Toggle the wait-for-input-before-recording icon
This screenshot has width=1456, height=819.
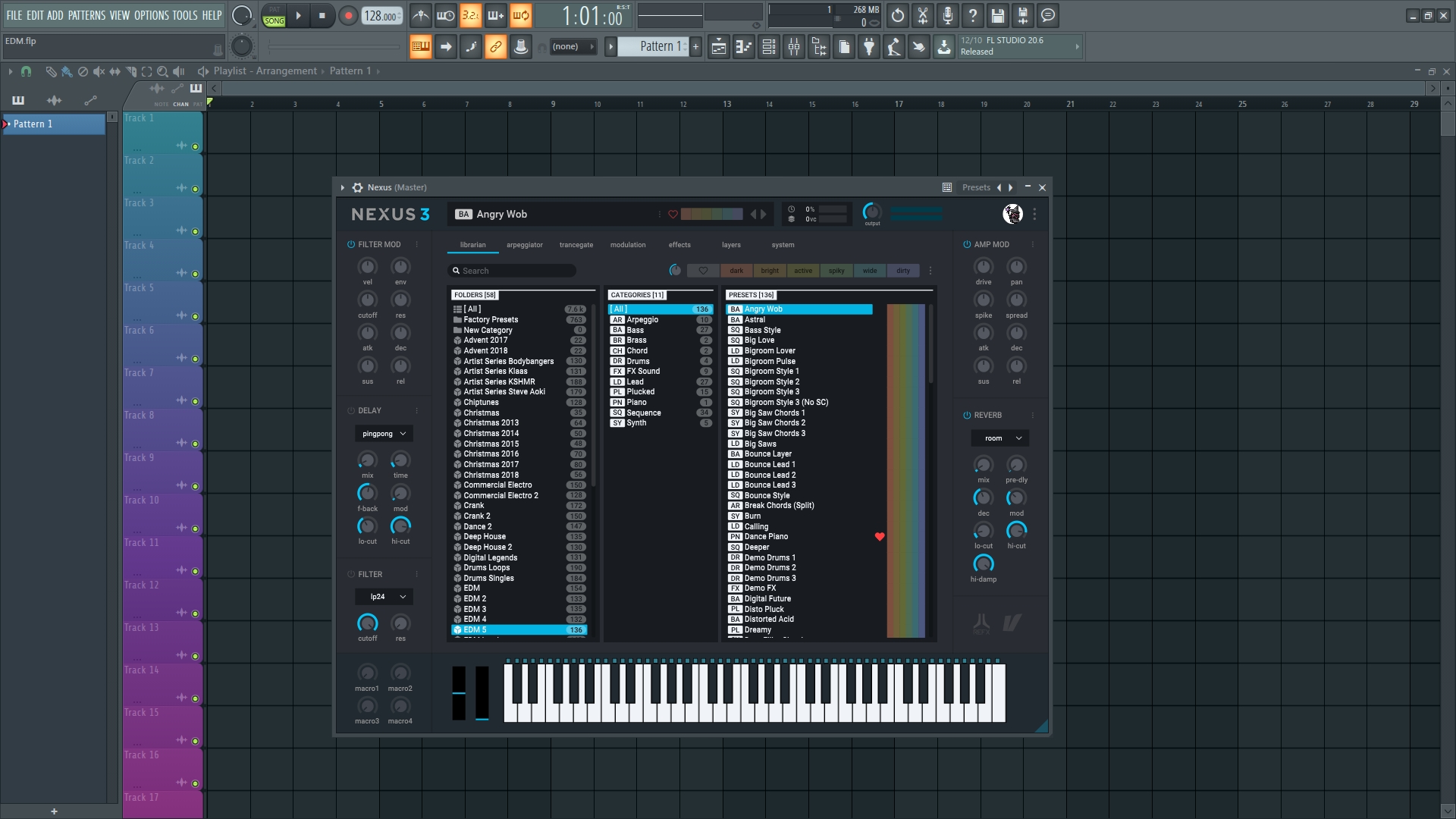[446, 15]
